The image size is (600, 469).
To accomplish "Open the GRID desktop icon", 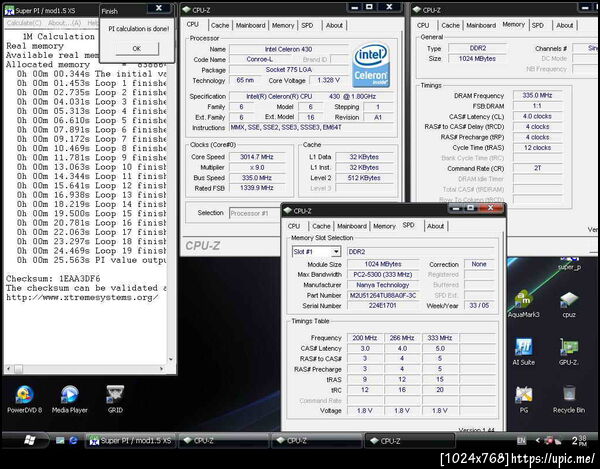I will click(x=115, y=399).
